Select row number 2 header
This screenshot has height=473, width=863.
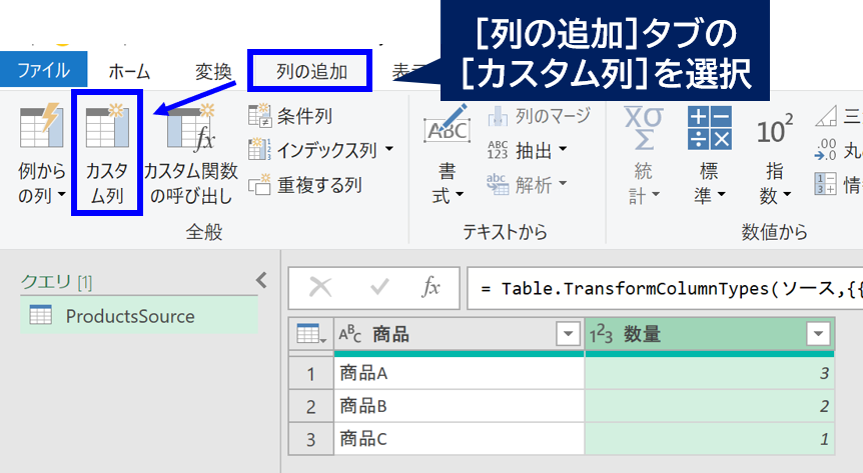[311, 406]
